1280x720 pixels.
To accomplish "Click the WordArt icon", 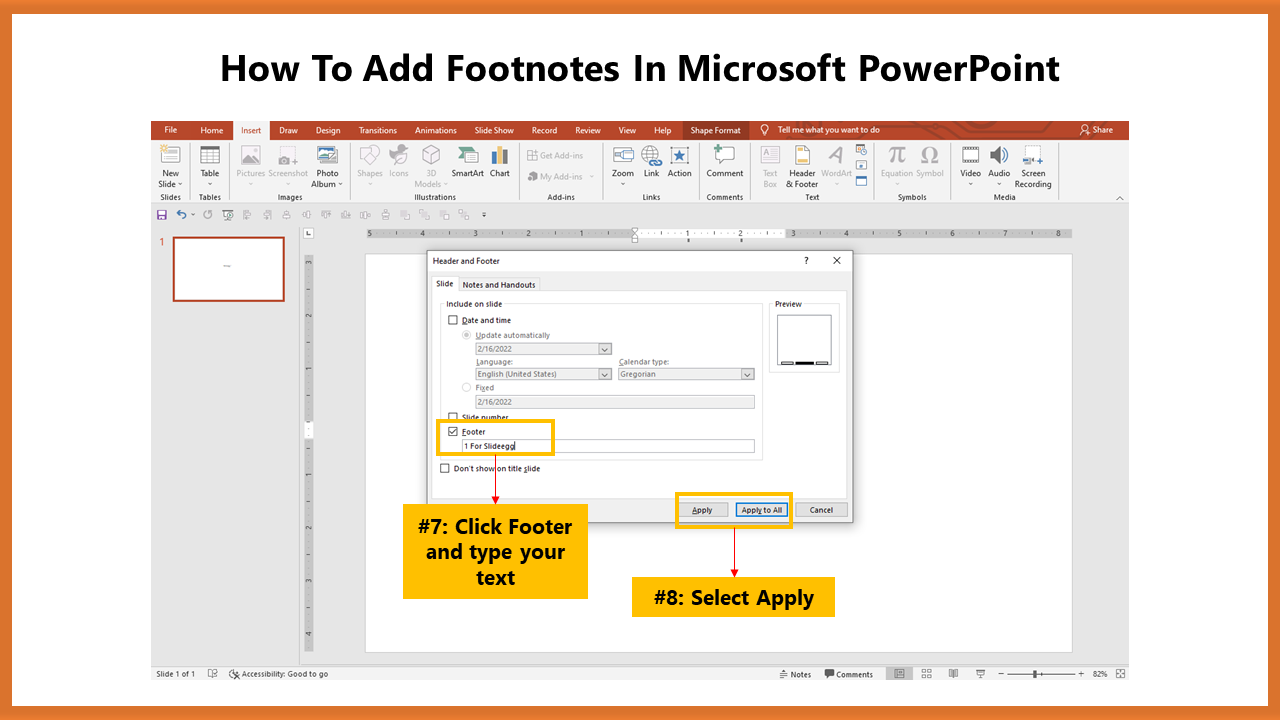I will pos(836,155).
